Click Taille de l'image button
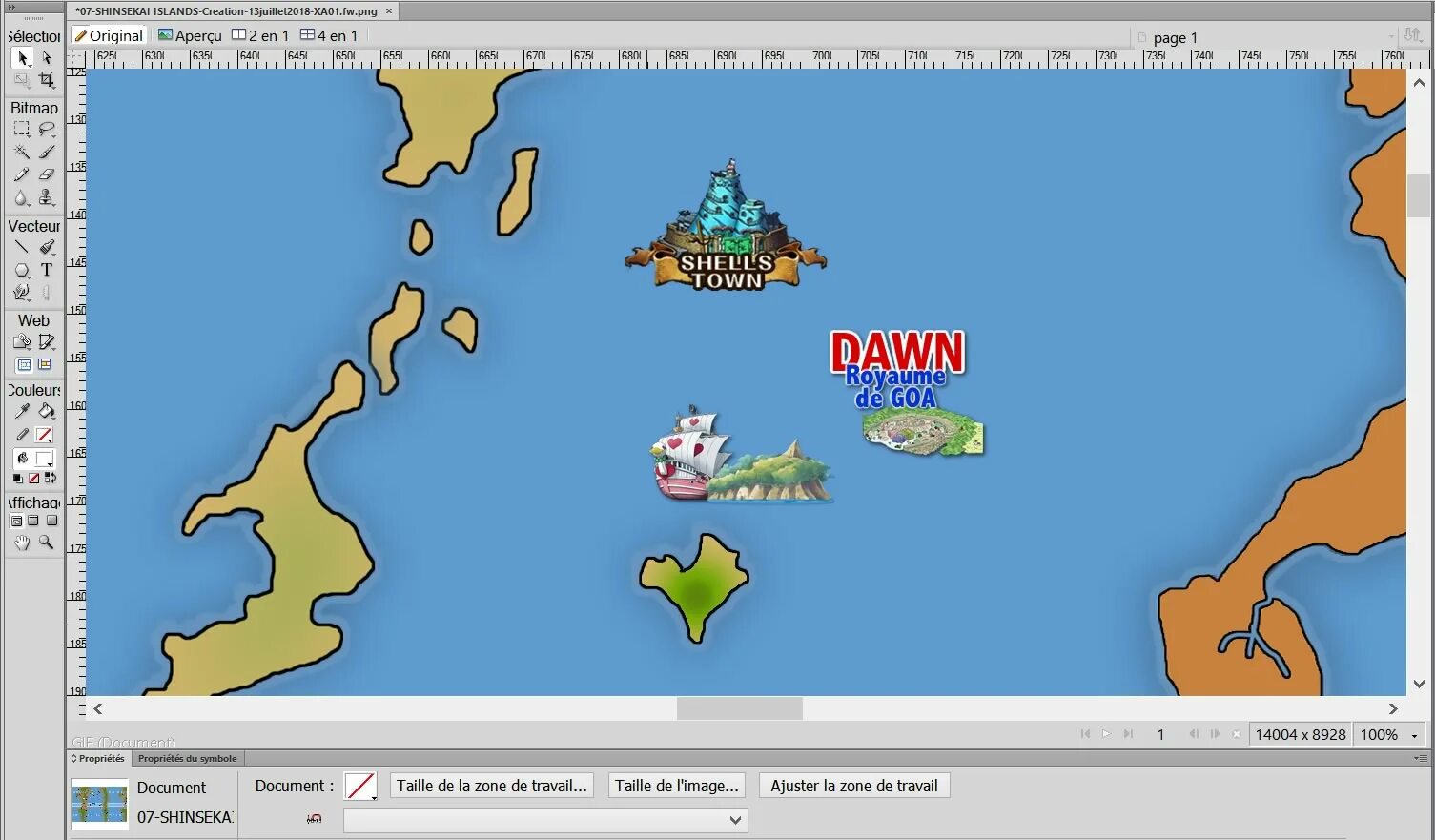This screenshot has width=1435, height=840. pyautogui.click(x=677, y=786)
